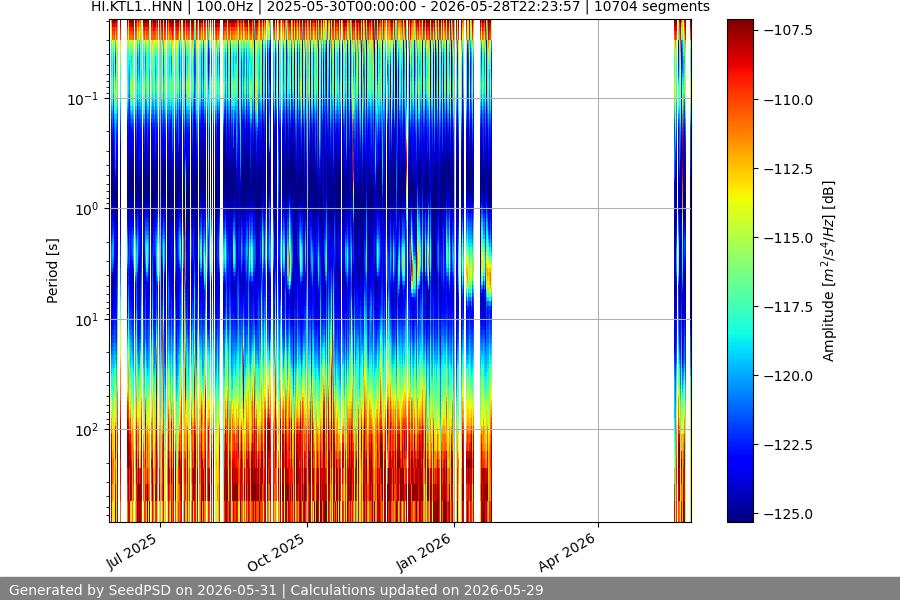Select the 'Apr 2026' x-axis label

(x=566, y=553)
